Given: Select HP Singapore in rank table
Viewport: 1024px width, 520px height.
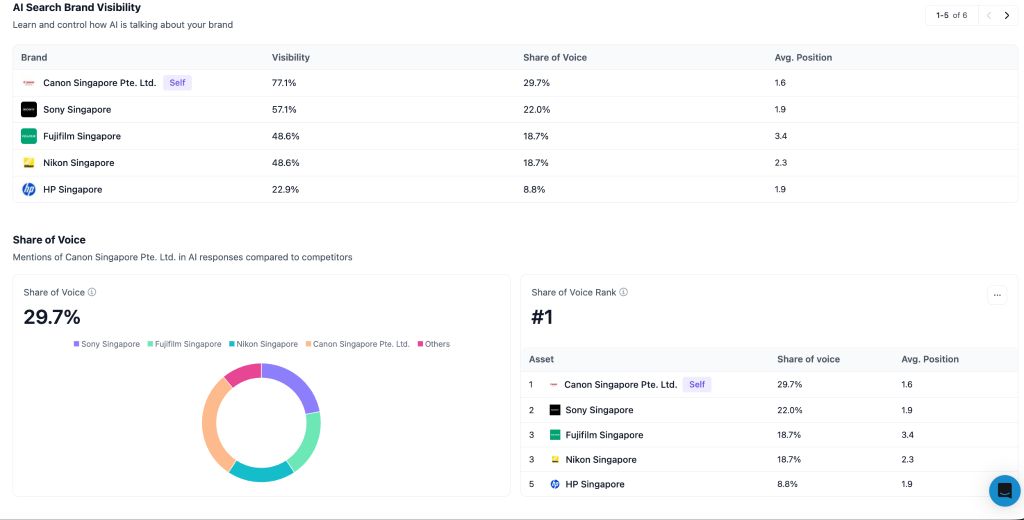Looking at the screenshot, I should point(595,484).
